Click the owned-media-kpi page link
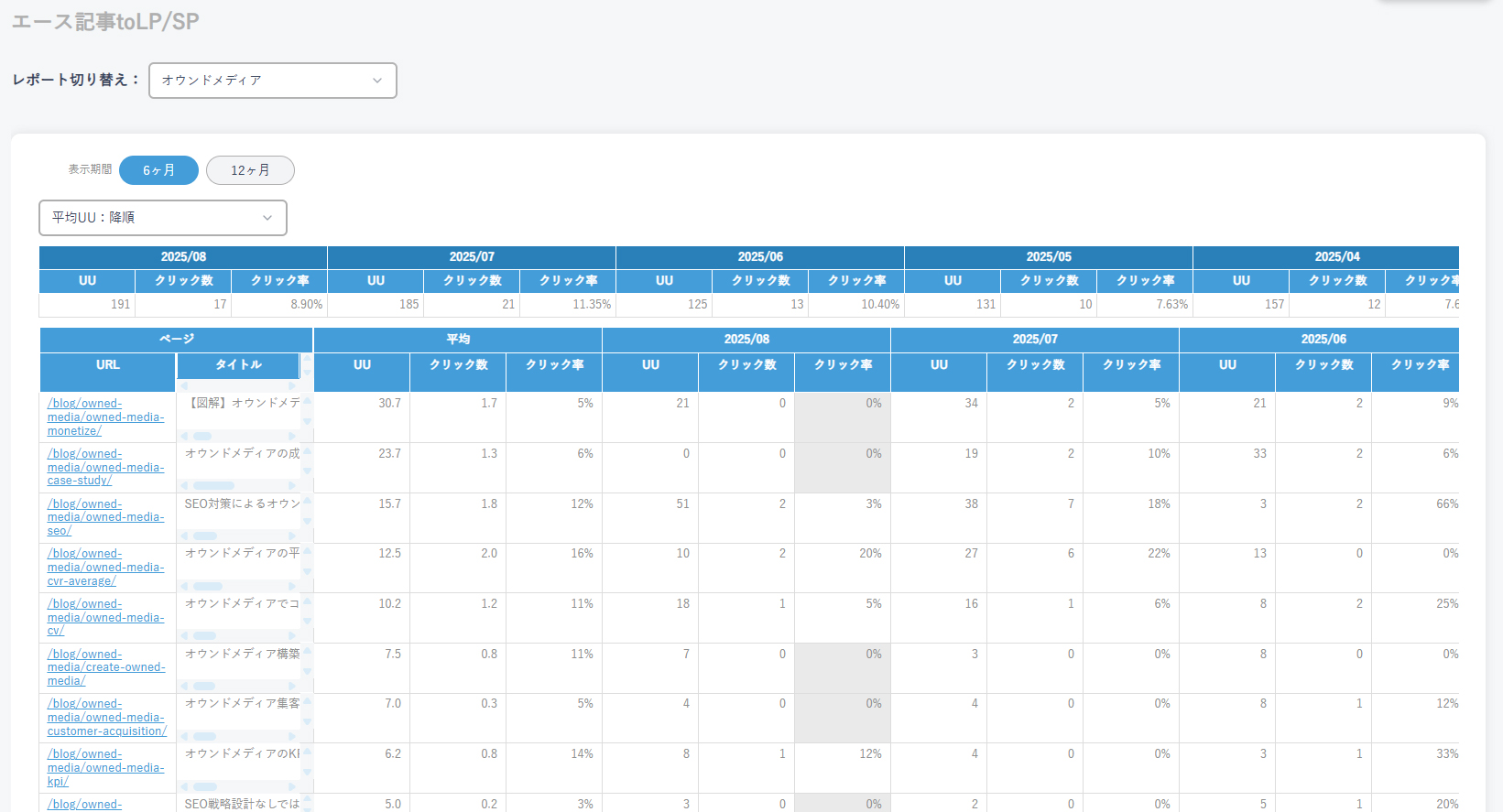The image size is (1503, 812). tap(105, 767)
